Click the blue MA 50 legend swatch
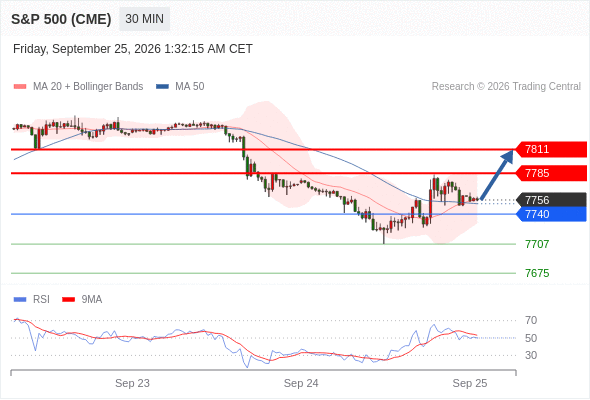 click(162, 87)
